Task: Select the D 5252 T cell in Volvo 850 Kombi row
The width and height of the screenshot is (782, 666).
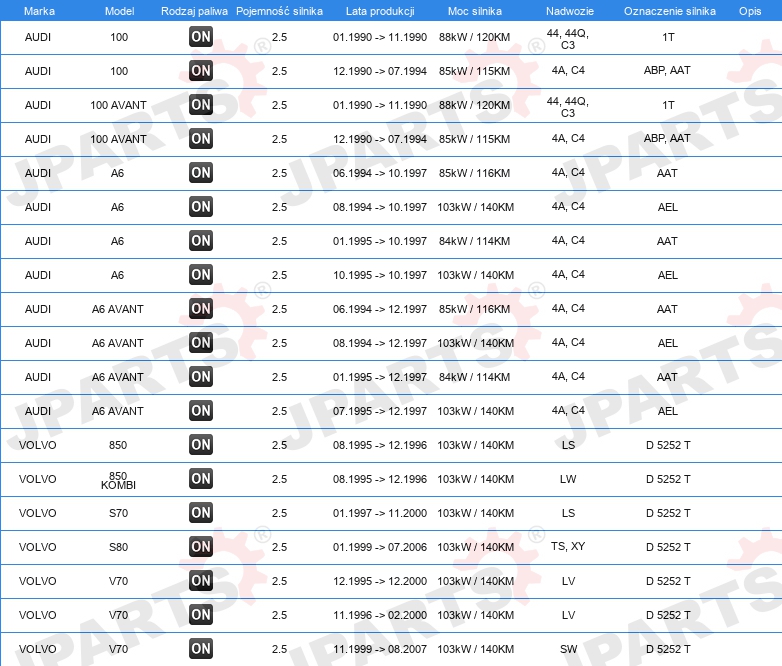Action: [668, 479]
